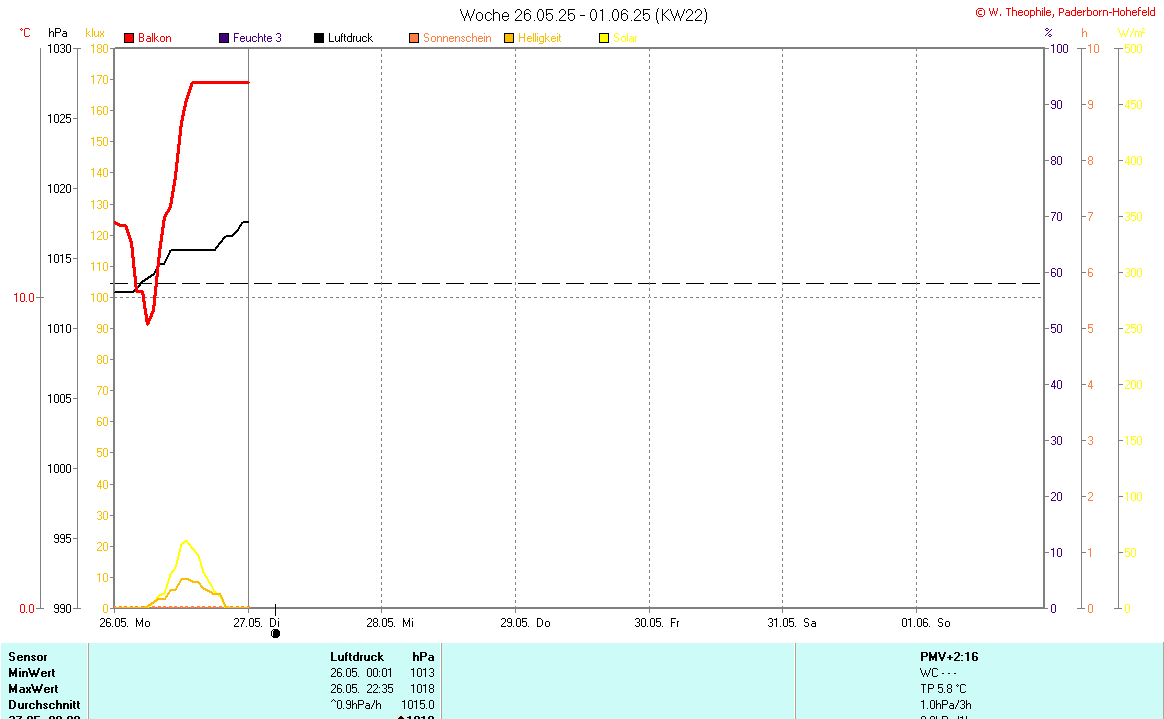Click the 'Durchschnitt' row header

click(x=45, y=705)
